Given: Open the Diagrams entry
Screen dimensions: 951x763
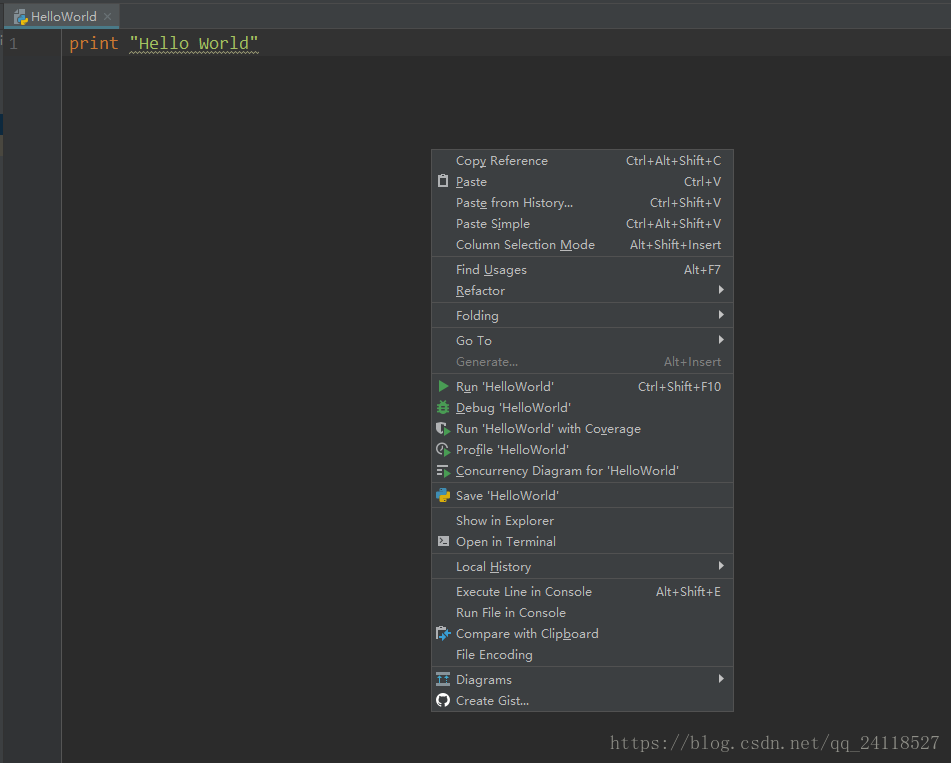Looking at the screenshot, I should 582,679.
